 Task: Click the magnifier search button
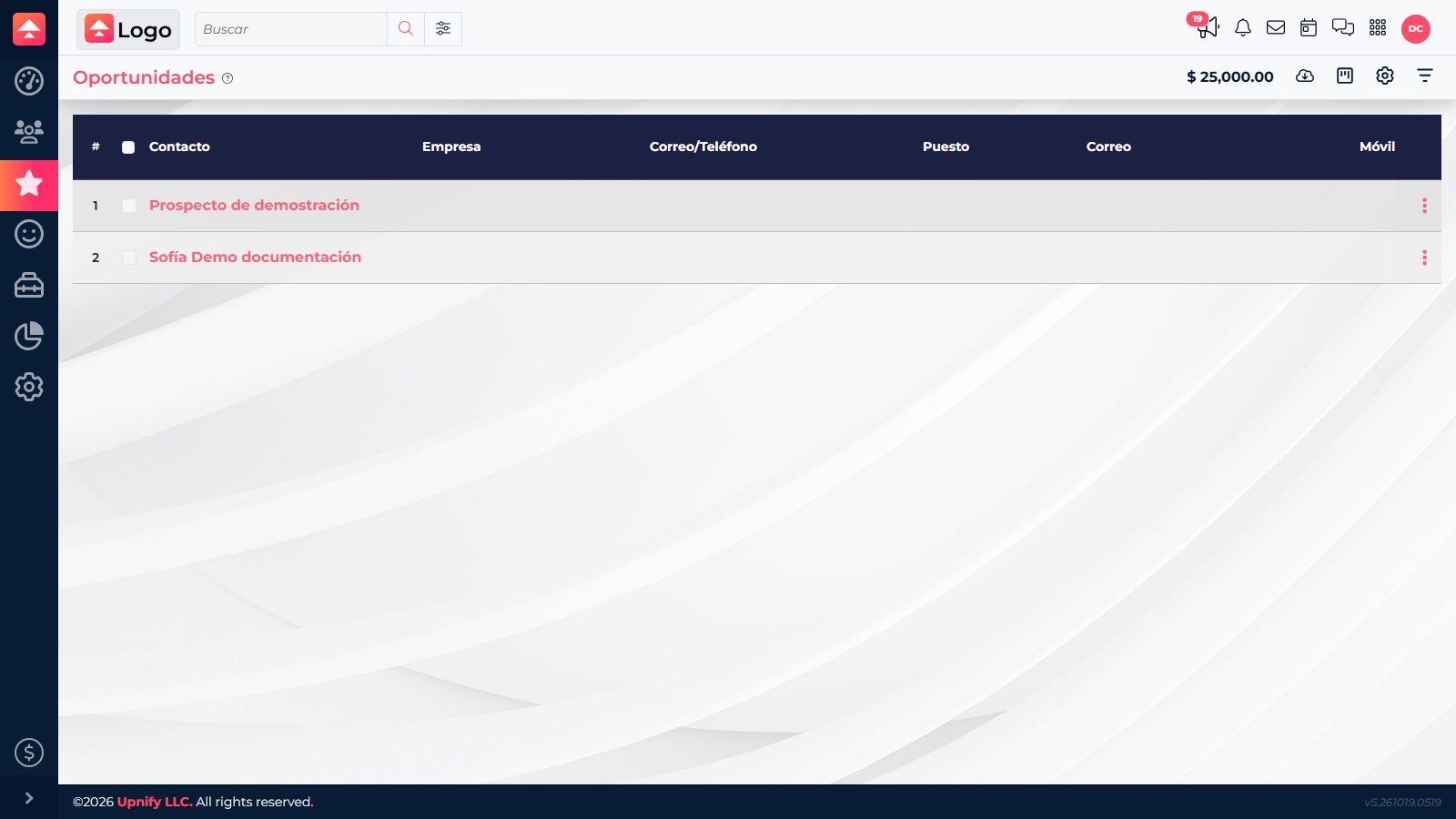[x=406, y=29]
